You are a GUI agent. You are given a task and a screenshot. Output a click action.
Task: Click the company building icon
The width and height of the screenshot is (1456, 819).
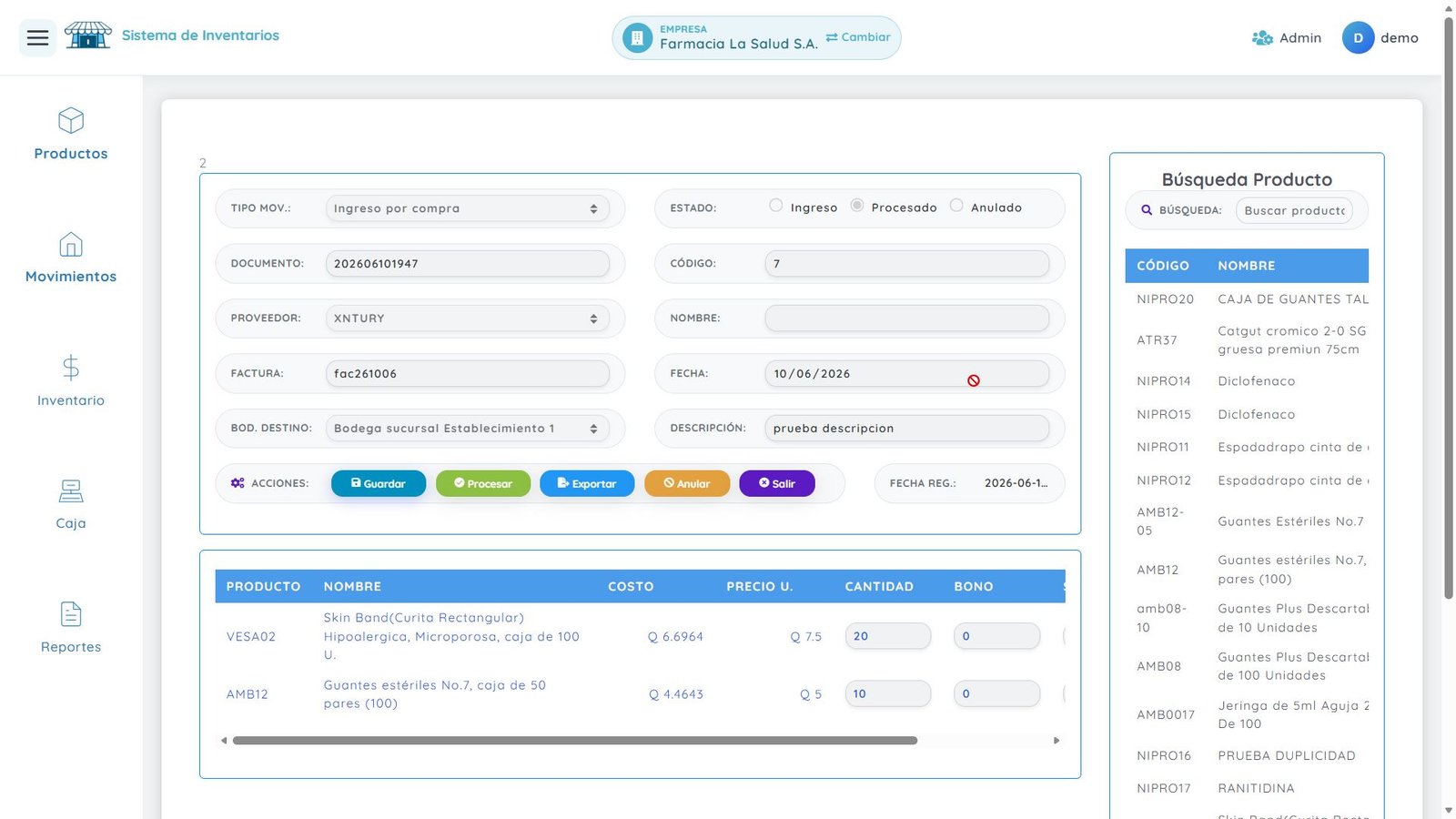637,38
